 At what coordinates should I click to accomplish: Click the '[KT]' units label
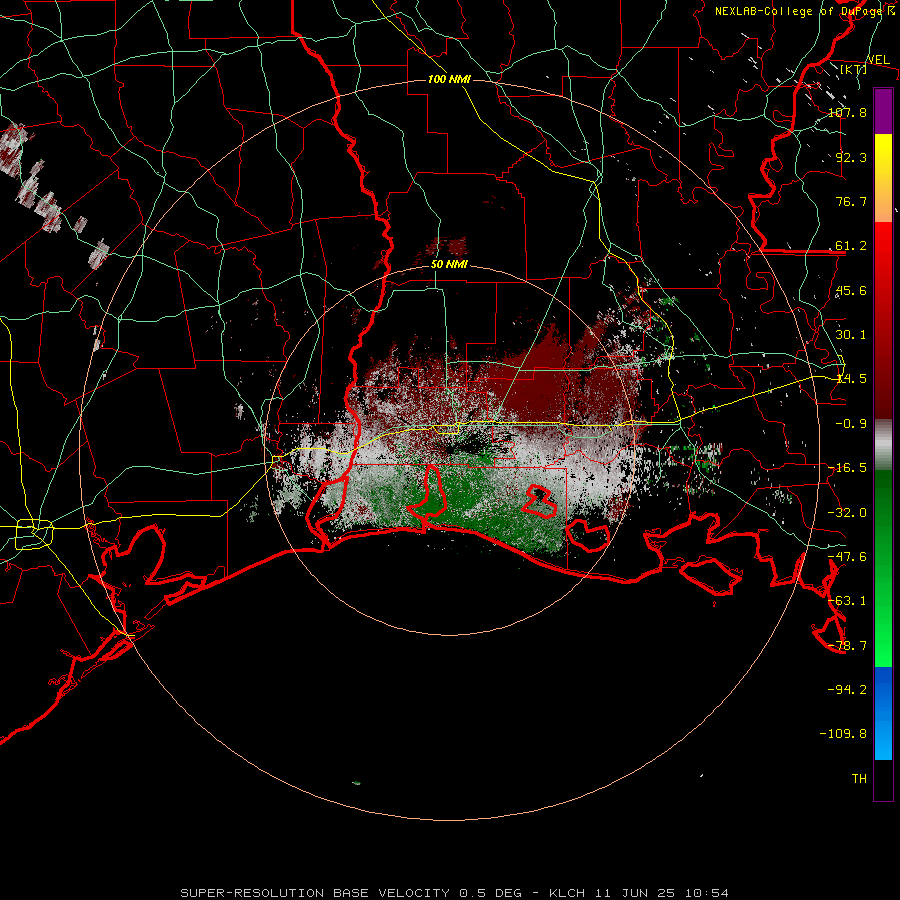(854, 69)
